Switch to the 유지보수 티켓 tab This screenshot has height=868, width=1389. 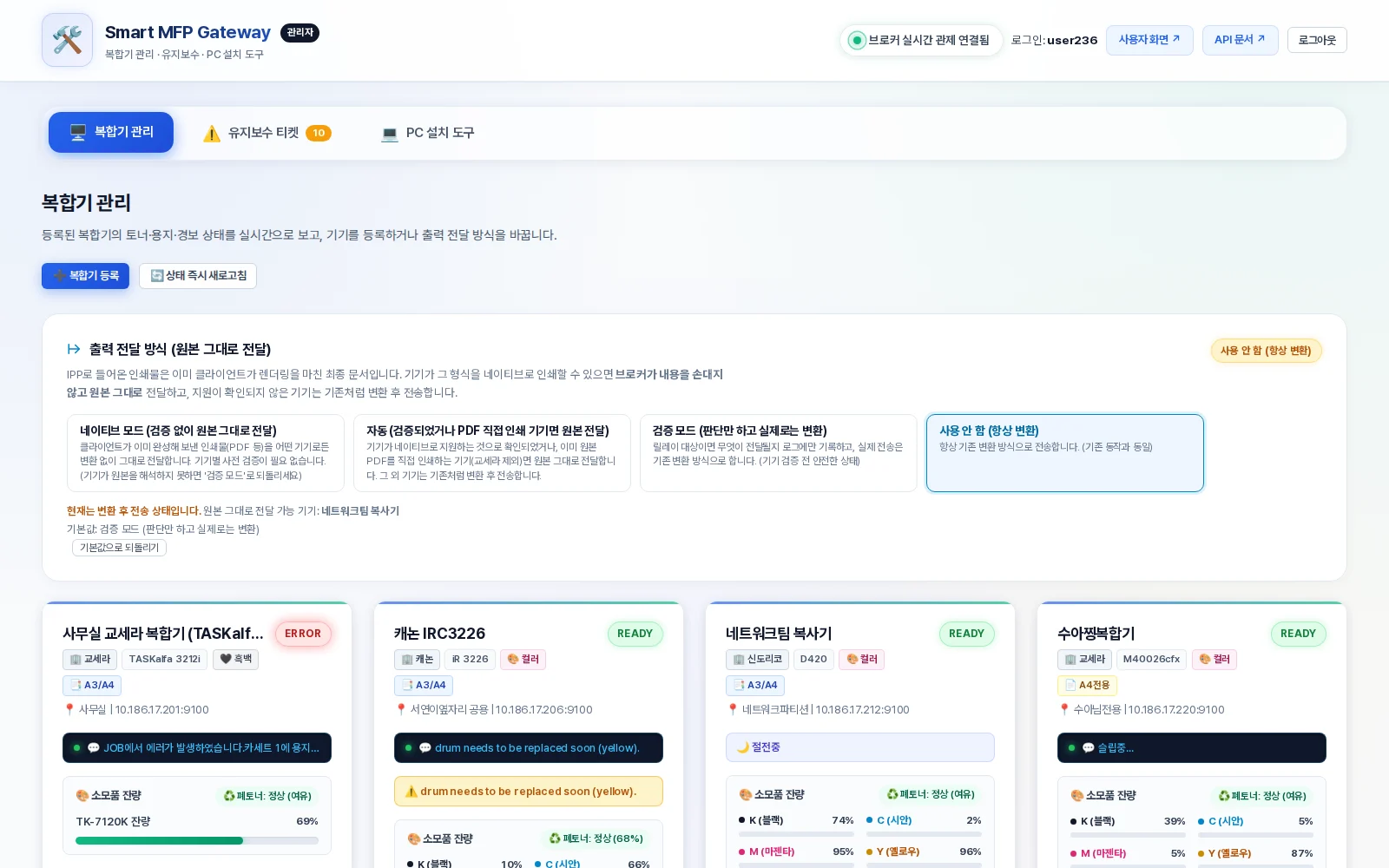point(267,133)
